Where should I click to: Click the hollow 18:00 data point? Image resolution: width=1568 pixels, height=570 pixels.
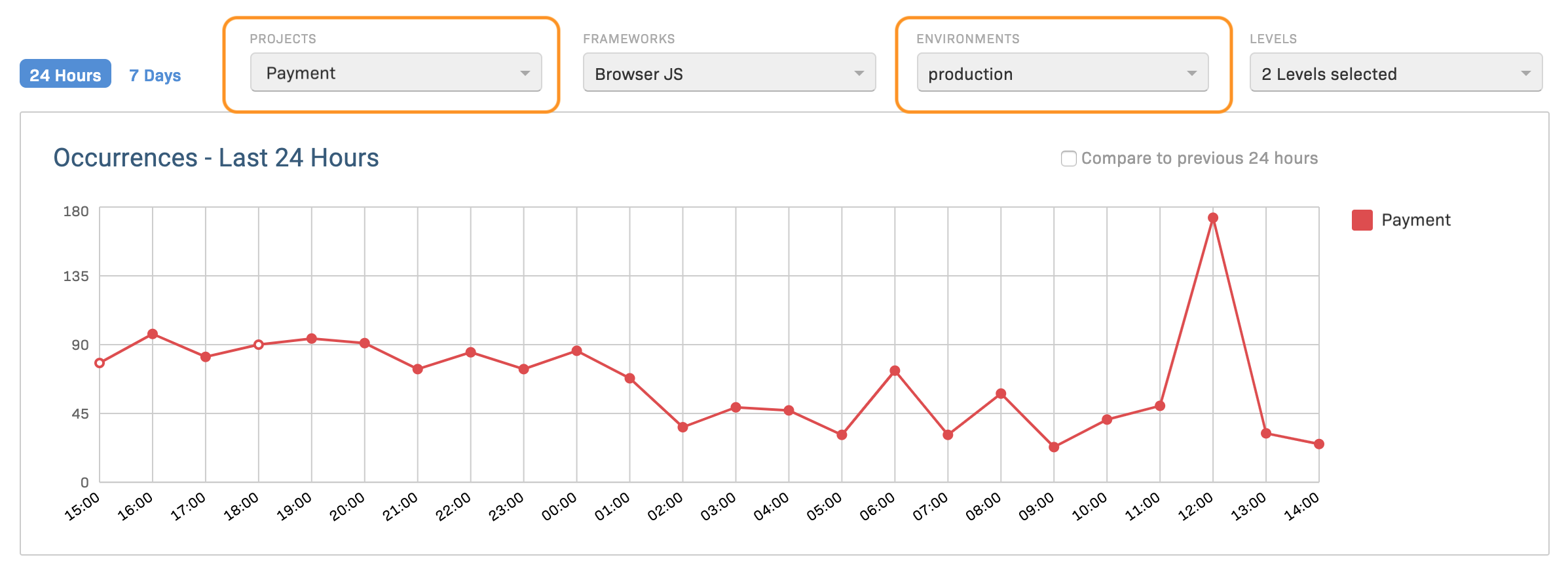259,345
